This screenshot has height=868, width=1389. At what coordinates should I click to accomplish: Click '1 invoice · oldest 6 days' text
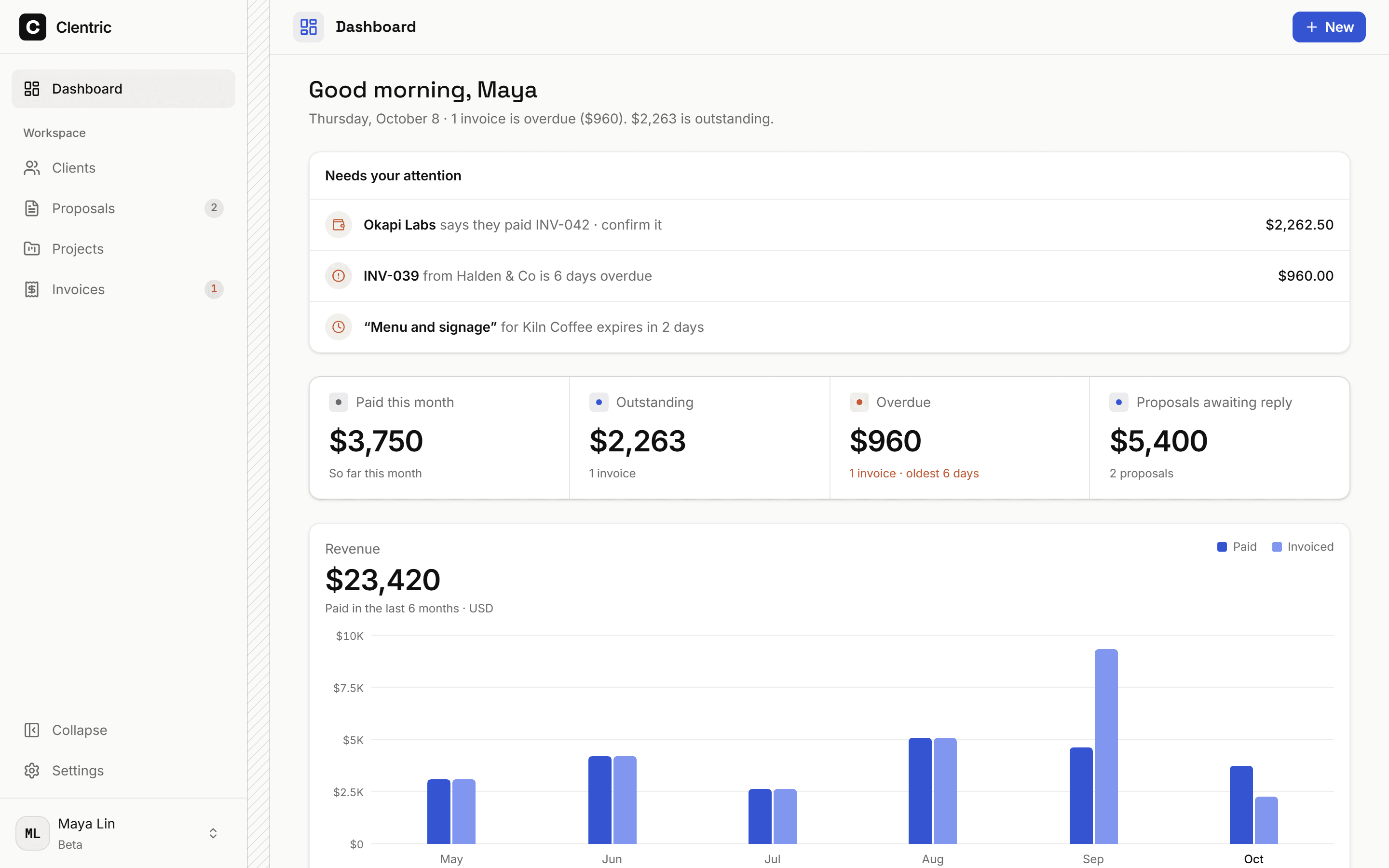coord(914,473)
